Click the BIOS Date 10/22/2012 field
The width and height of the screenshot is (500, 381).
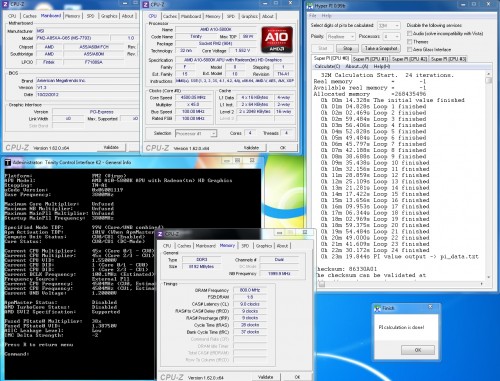[87, 94]
